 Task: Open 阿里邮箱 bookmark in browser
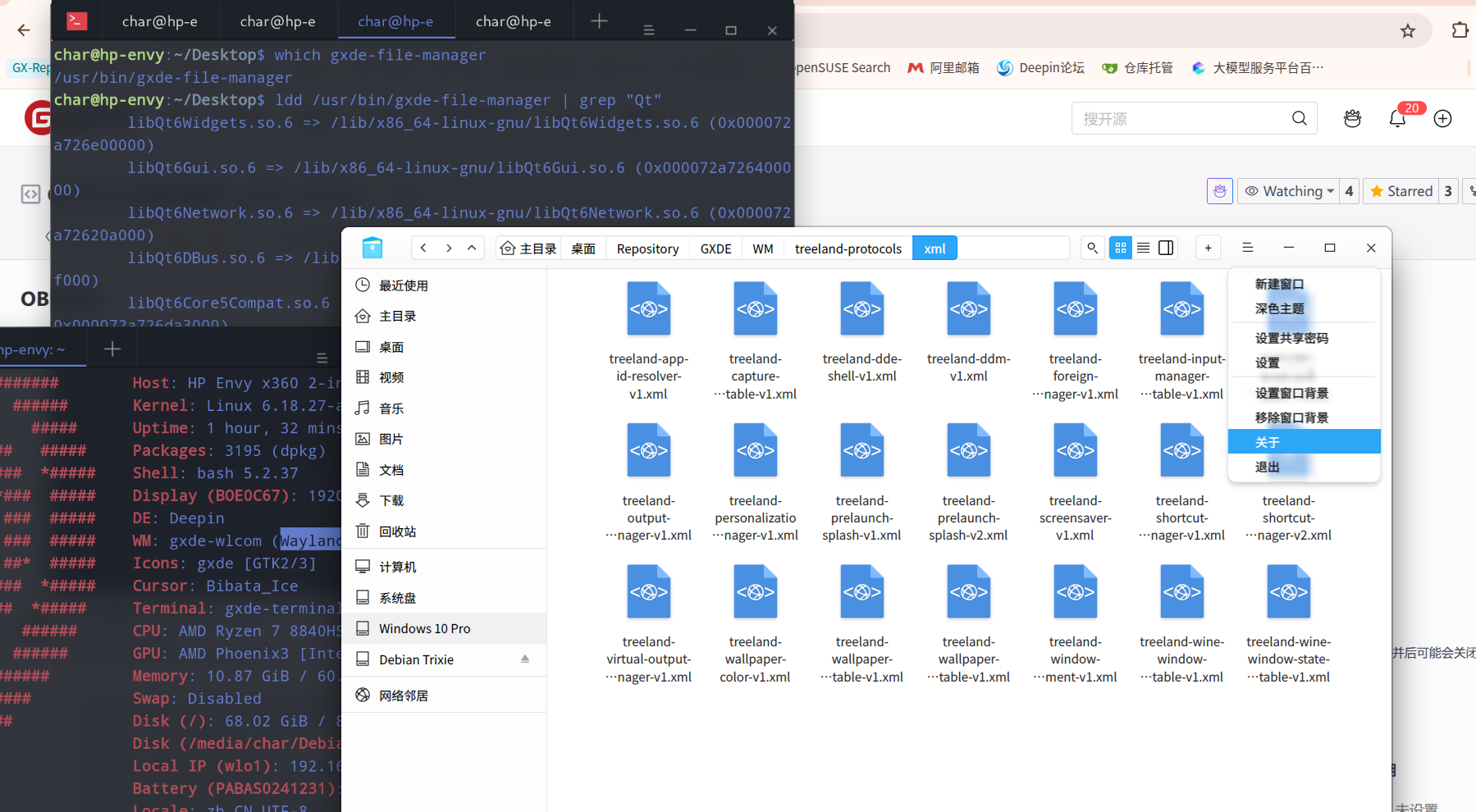pos(944,68)
